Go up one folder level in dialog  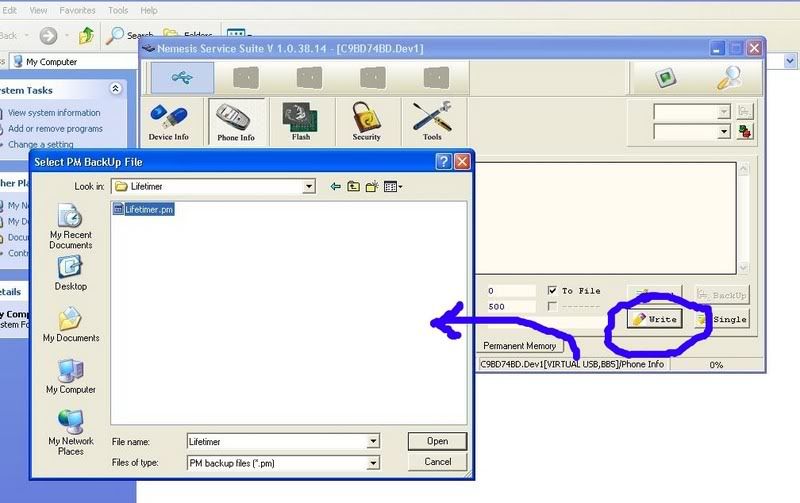tap(353, 187)
